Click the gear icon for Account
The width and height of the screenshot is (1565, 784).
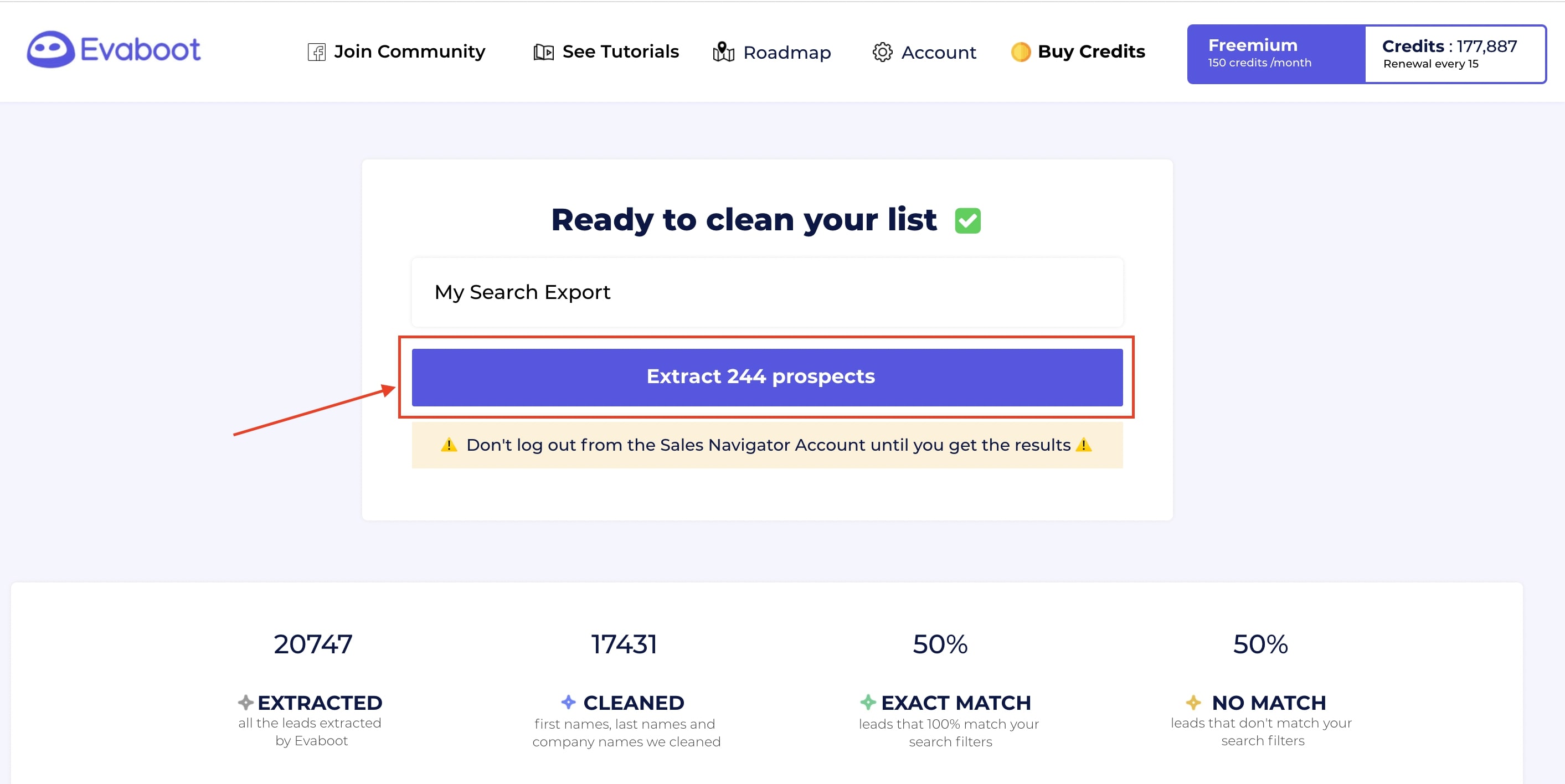point(882,52)
